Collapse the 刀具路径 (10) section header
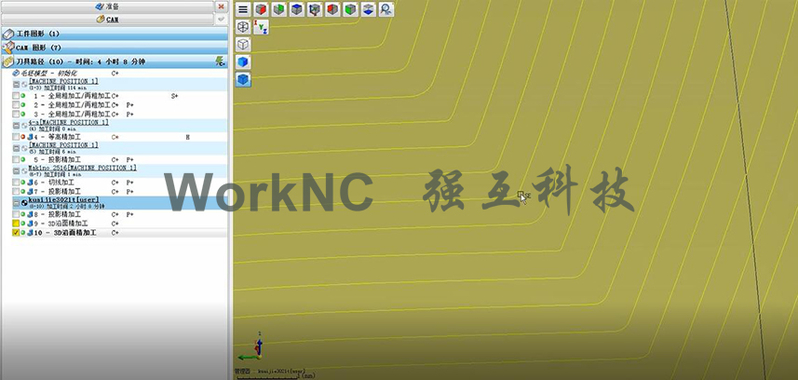The width and height of the screenshot is (798, 380). click(x=115, y=62)
